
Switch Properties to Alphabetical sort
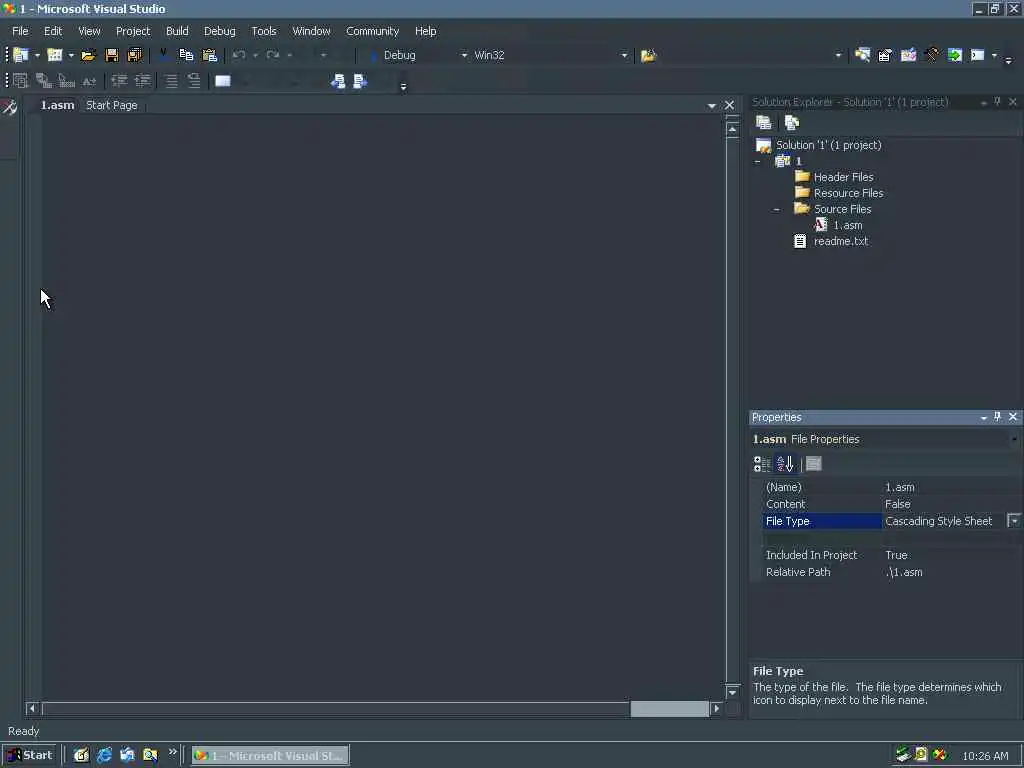[785, 464]
